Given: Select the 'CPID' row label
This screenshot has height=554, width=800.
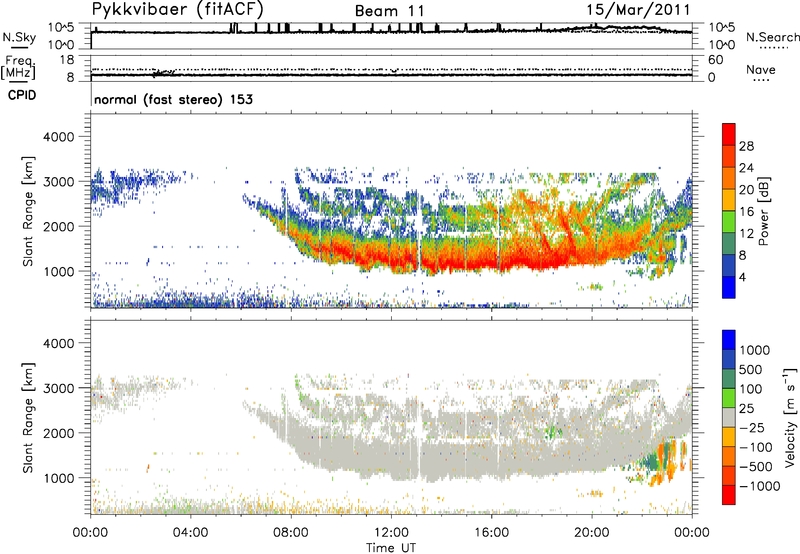Looking at the screenshot, I should tap(22, 95).
